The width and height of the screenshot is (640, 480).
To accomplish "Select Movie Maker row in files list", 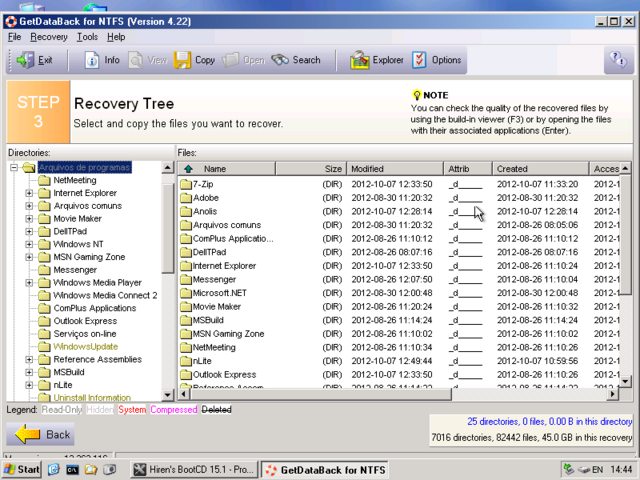I will tap(399, 307).
